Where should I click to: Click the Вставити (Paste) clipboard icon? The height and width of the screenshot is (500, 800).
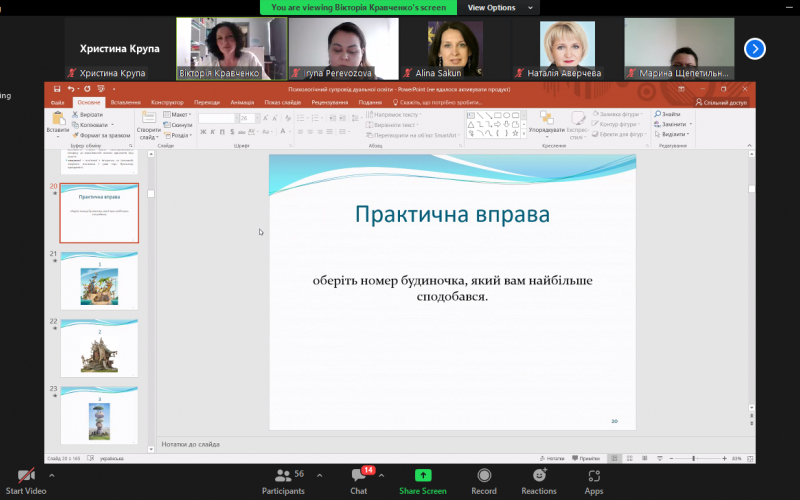[x=58, y=118]
